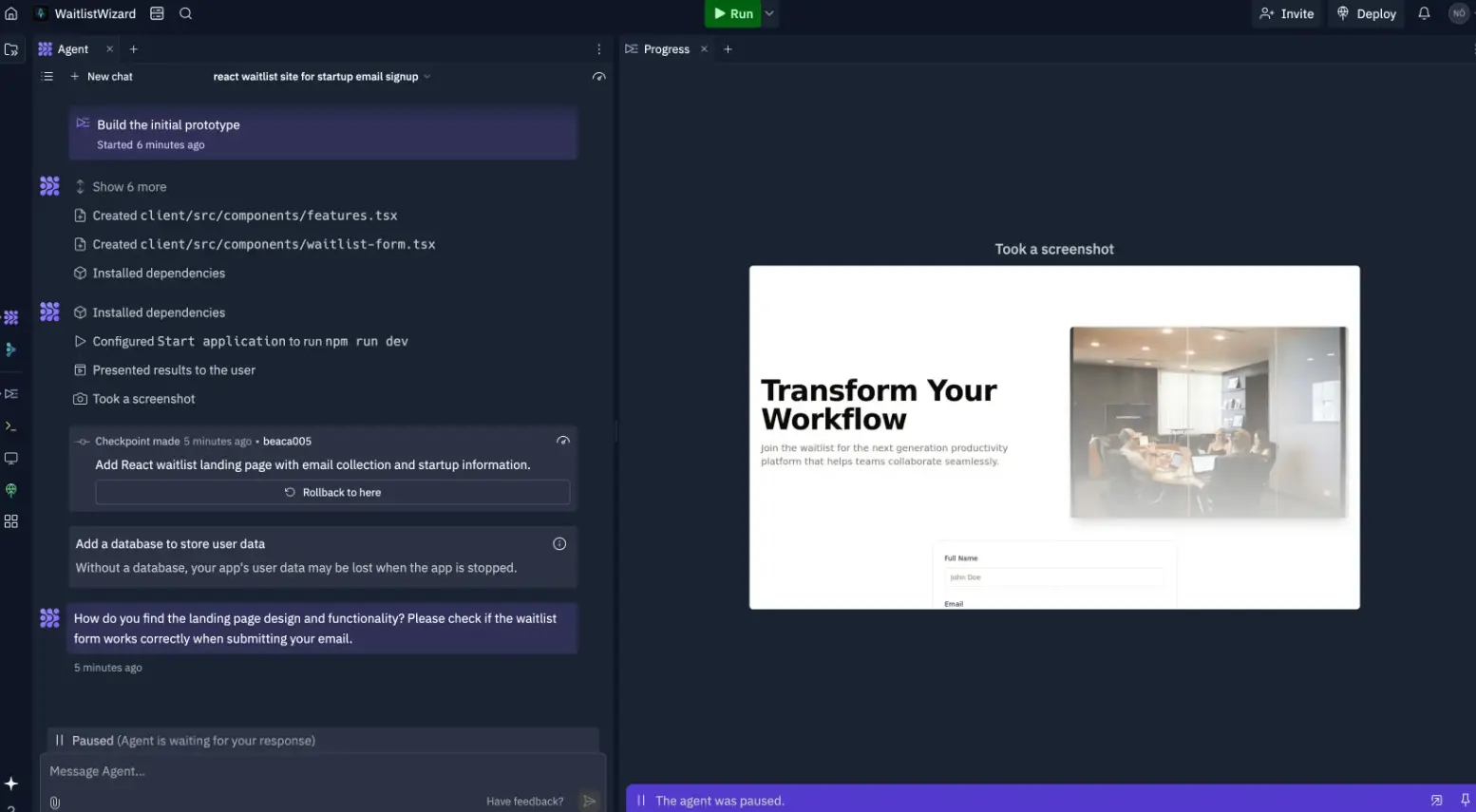Open the Run button dropdown arrow

(769, 13)
